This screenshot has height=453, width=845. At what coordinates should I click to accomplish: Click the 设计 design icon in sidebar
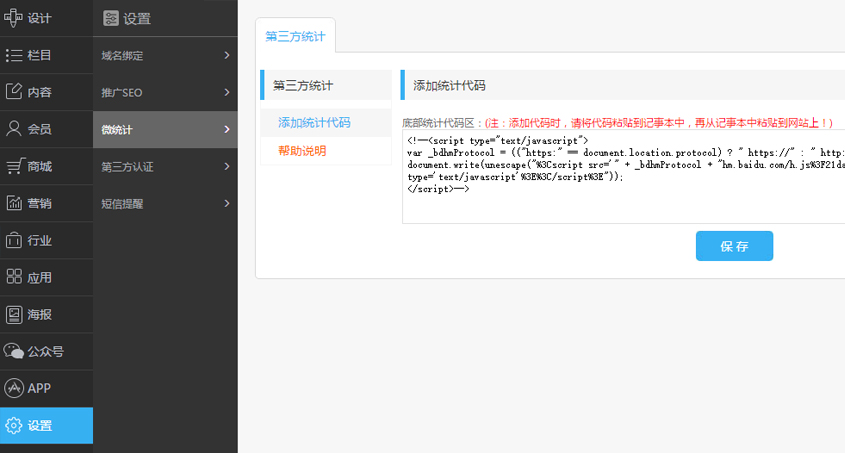tap(14, 18)
